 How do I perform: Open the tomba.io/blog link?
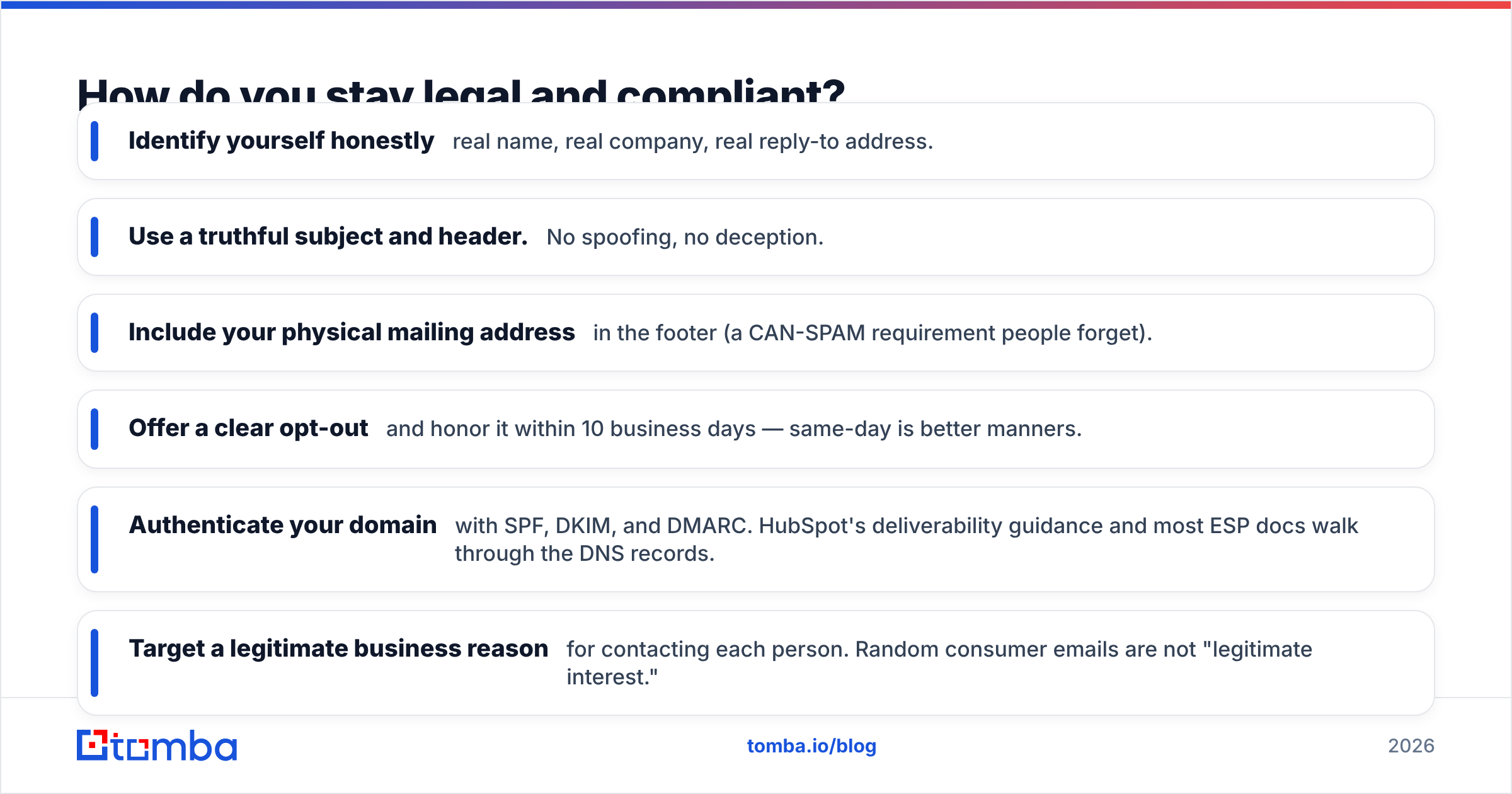[811, 746]
